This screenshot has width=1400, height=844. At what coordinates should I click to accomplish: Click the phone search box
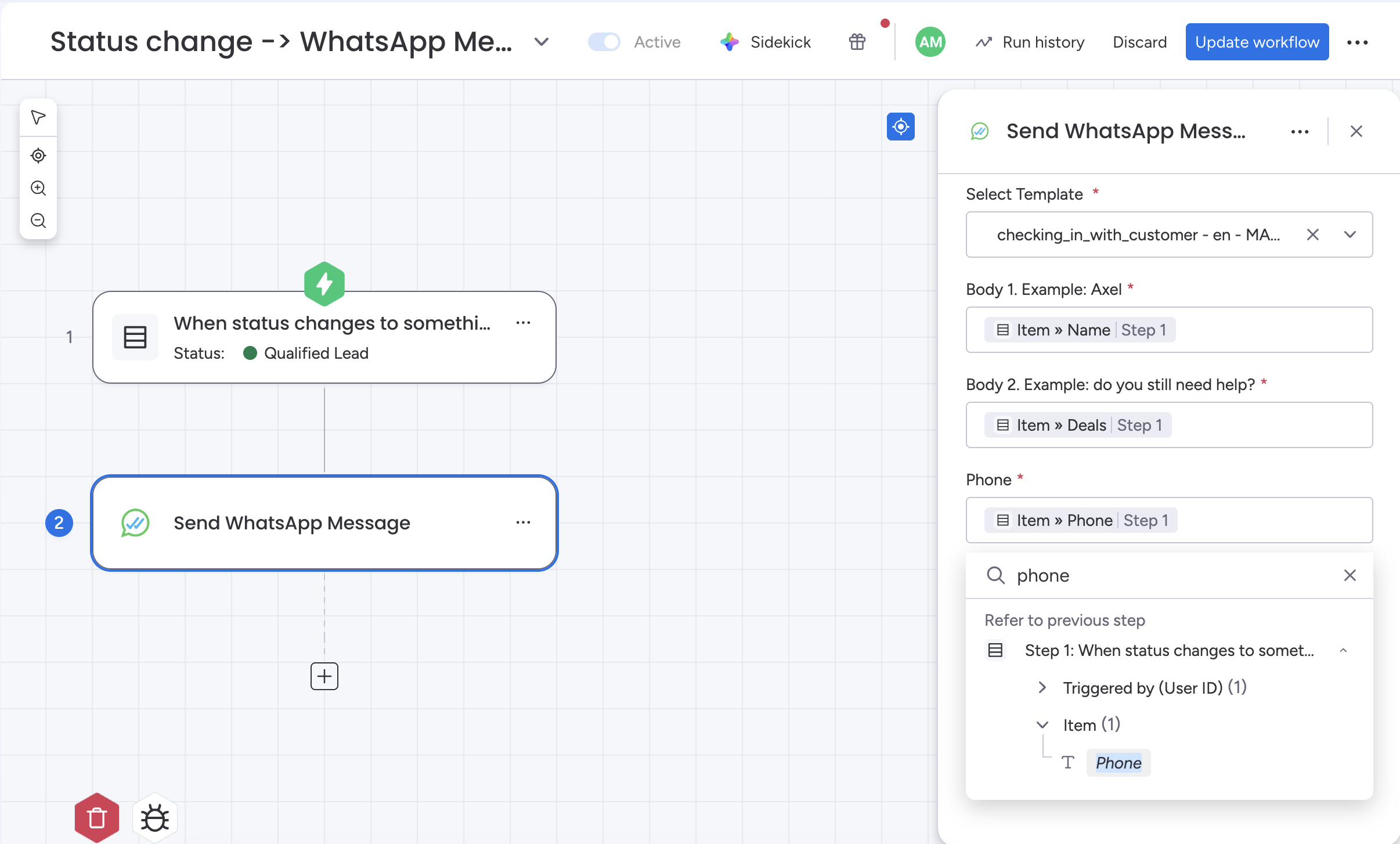click(1169, 575)
